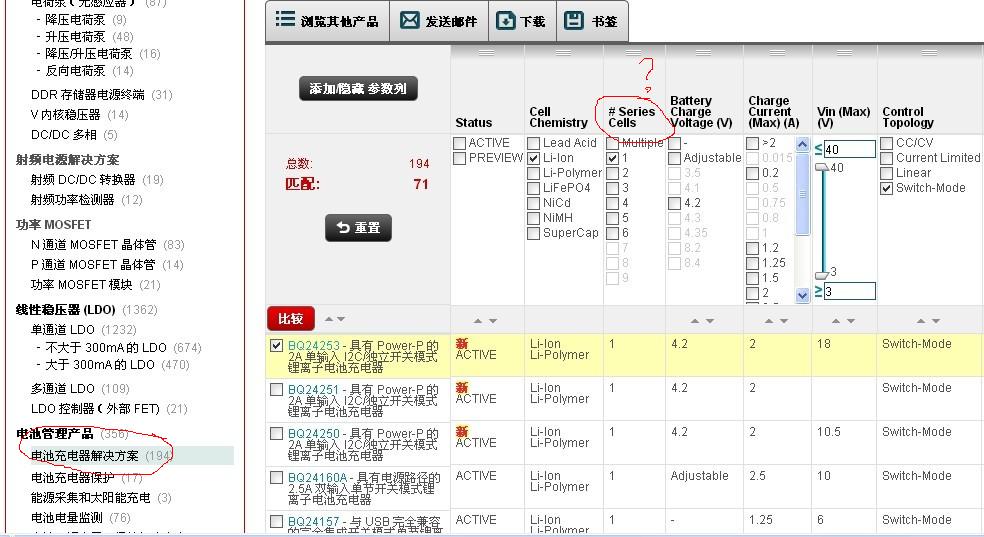Screen dimensions: 984x537
Task: Sort Charge Current descending arrow
Action: tap(784, 321)
